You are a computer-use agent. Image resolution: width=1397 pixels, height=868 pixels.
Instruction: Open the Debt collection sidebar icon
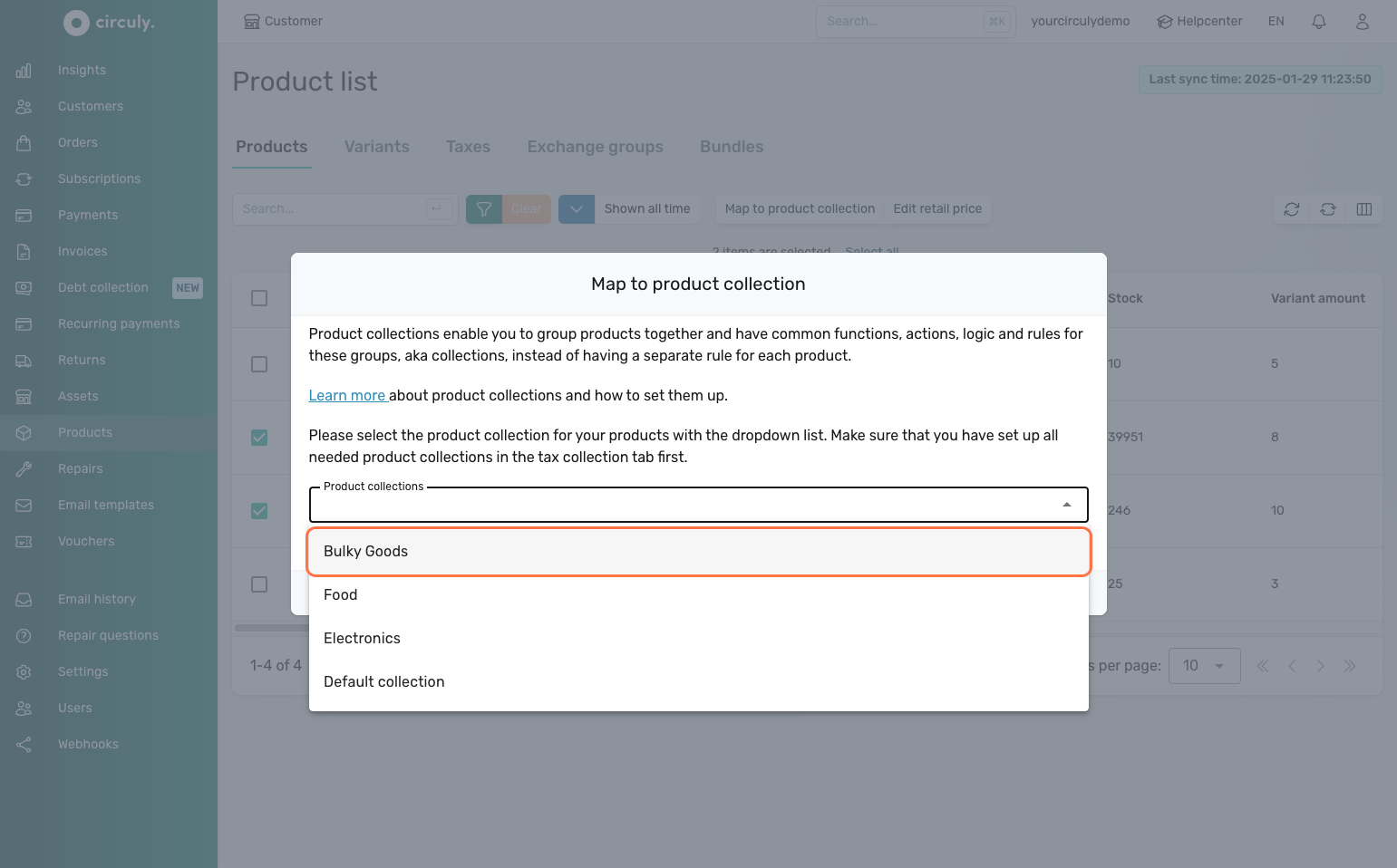24,287
